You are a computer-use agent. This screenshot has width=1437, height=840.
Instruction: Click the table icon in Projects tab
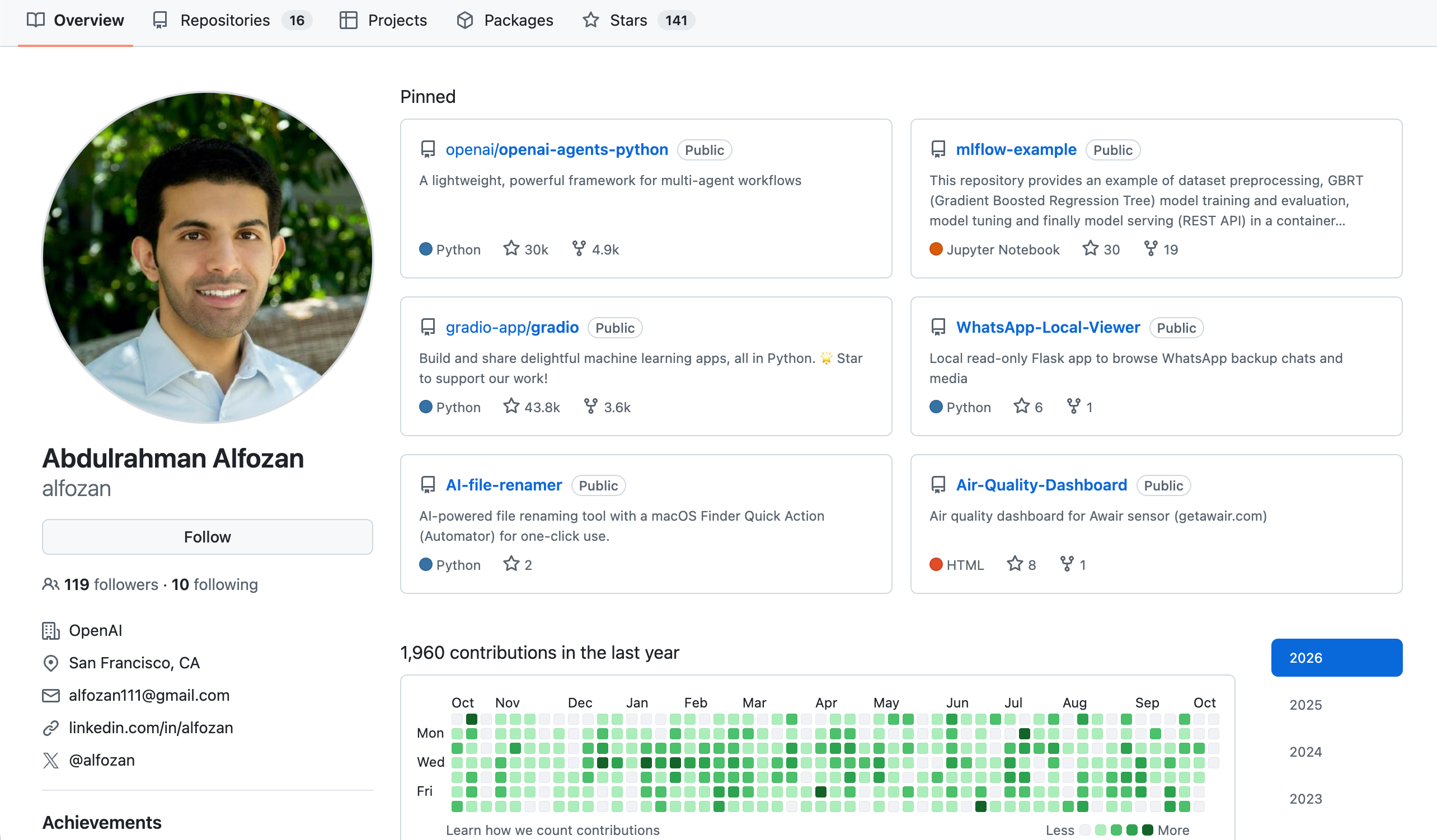click(349, 21)
